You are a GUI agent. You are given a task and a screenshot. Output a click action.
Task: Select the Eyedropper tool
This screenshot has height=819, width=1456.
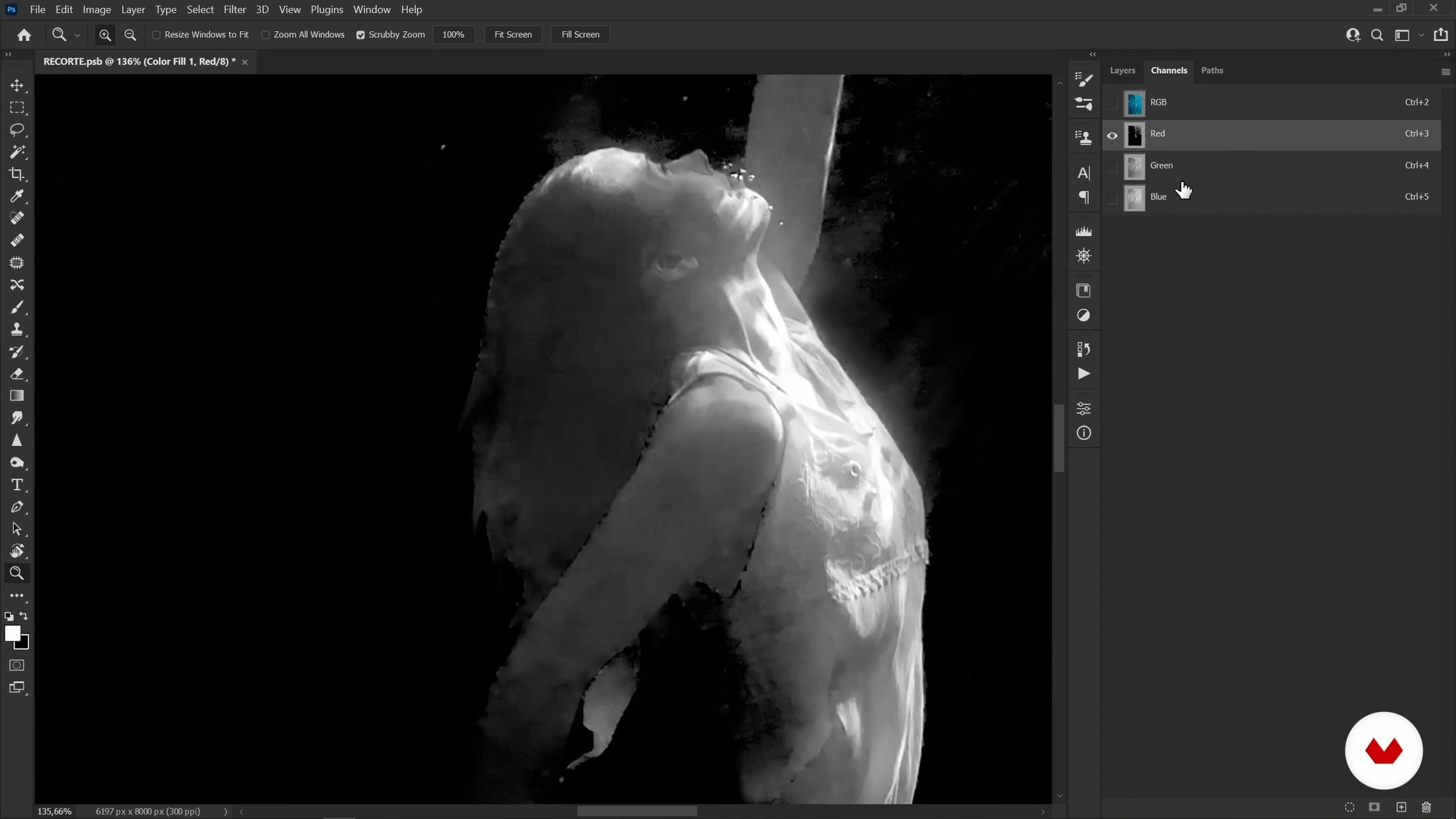click(17, 196)
